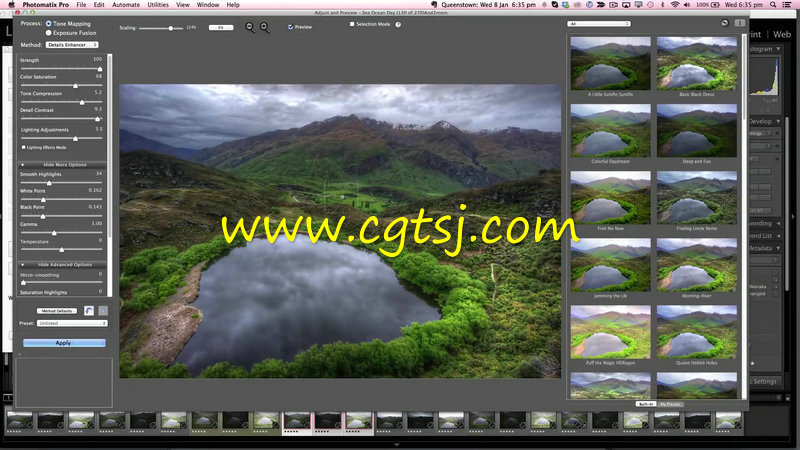
Task: Open the Method dropdown showing Details Enhancer
Action: point(72,45)
